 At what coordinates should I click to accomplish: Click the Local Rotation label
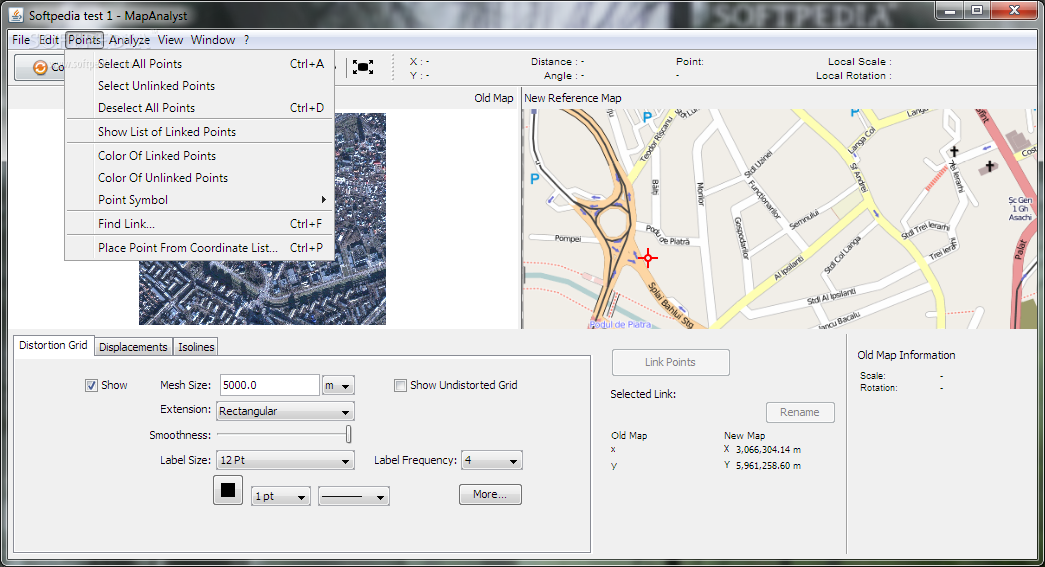854,76
